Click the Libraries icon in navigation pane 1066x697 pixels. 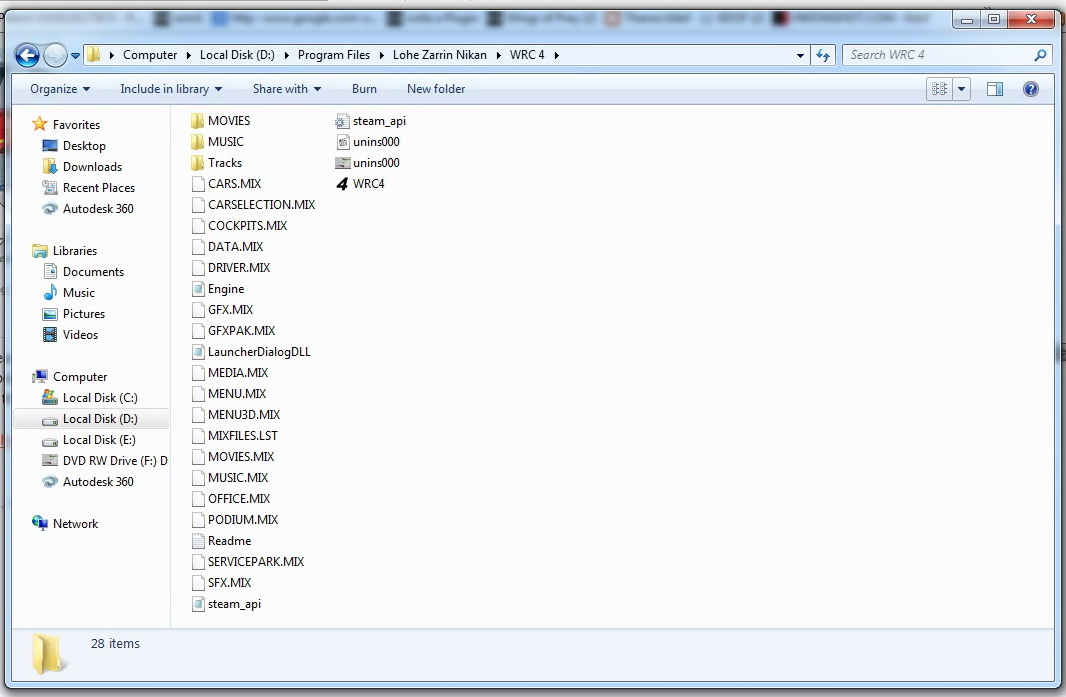[x=40, y=251]
